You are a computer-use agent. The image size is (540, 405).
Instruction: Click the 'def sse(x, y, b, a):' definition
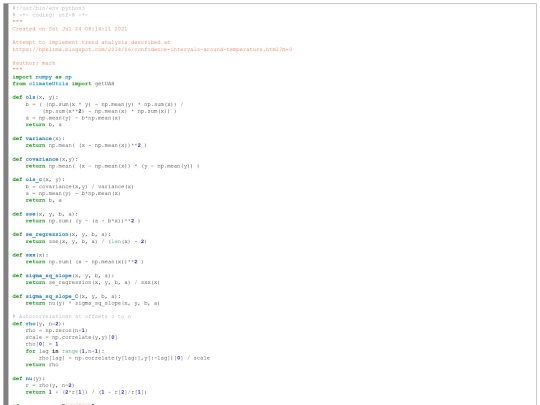[45, 214]
